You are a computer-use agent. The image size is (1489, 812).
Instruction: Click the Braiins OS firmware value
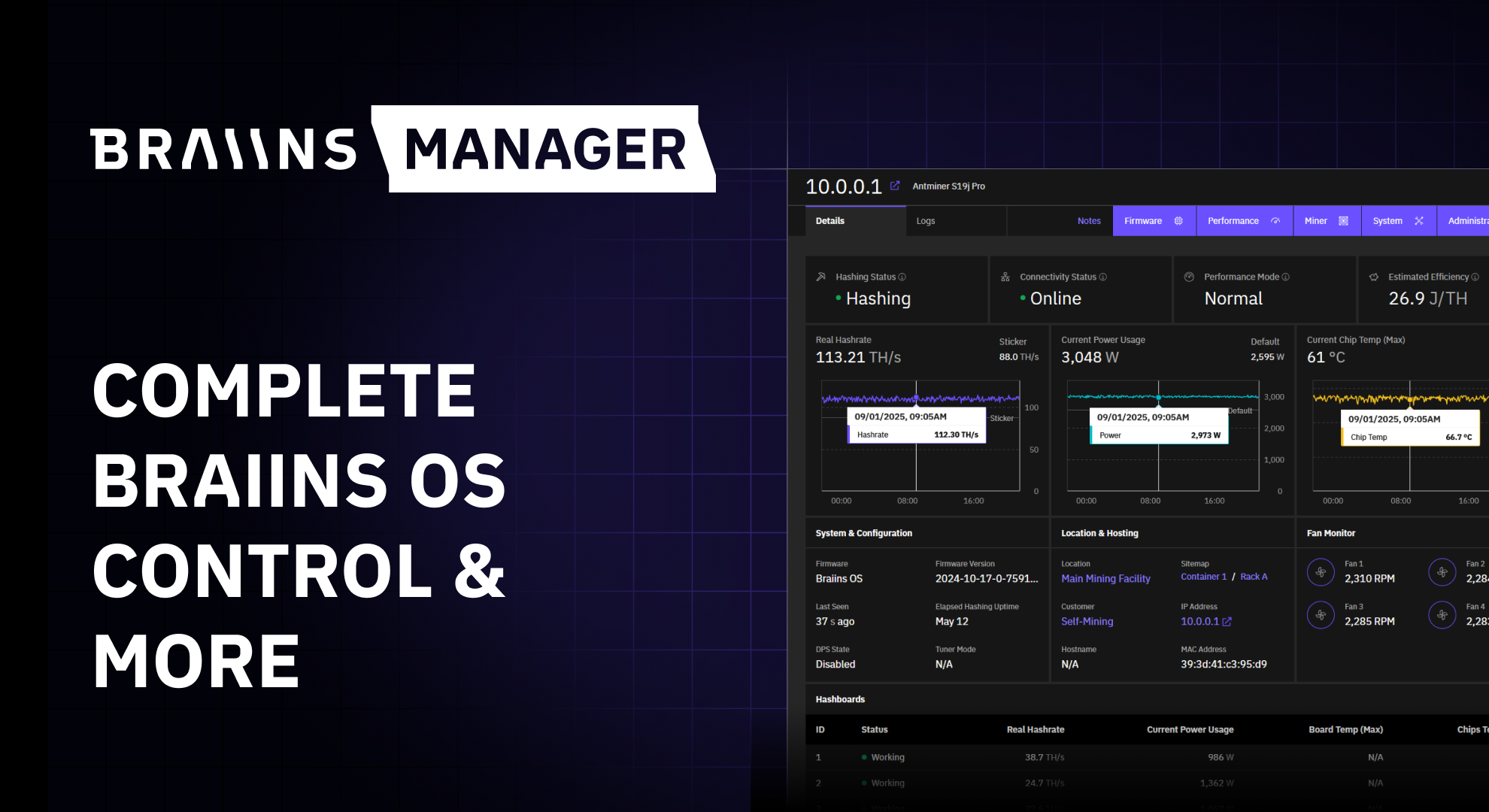pos(839,578)
